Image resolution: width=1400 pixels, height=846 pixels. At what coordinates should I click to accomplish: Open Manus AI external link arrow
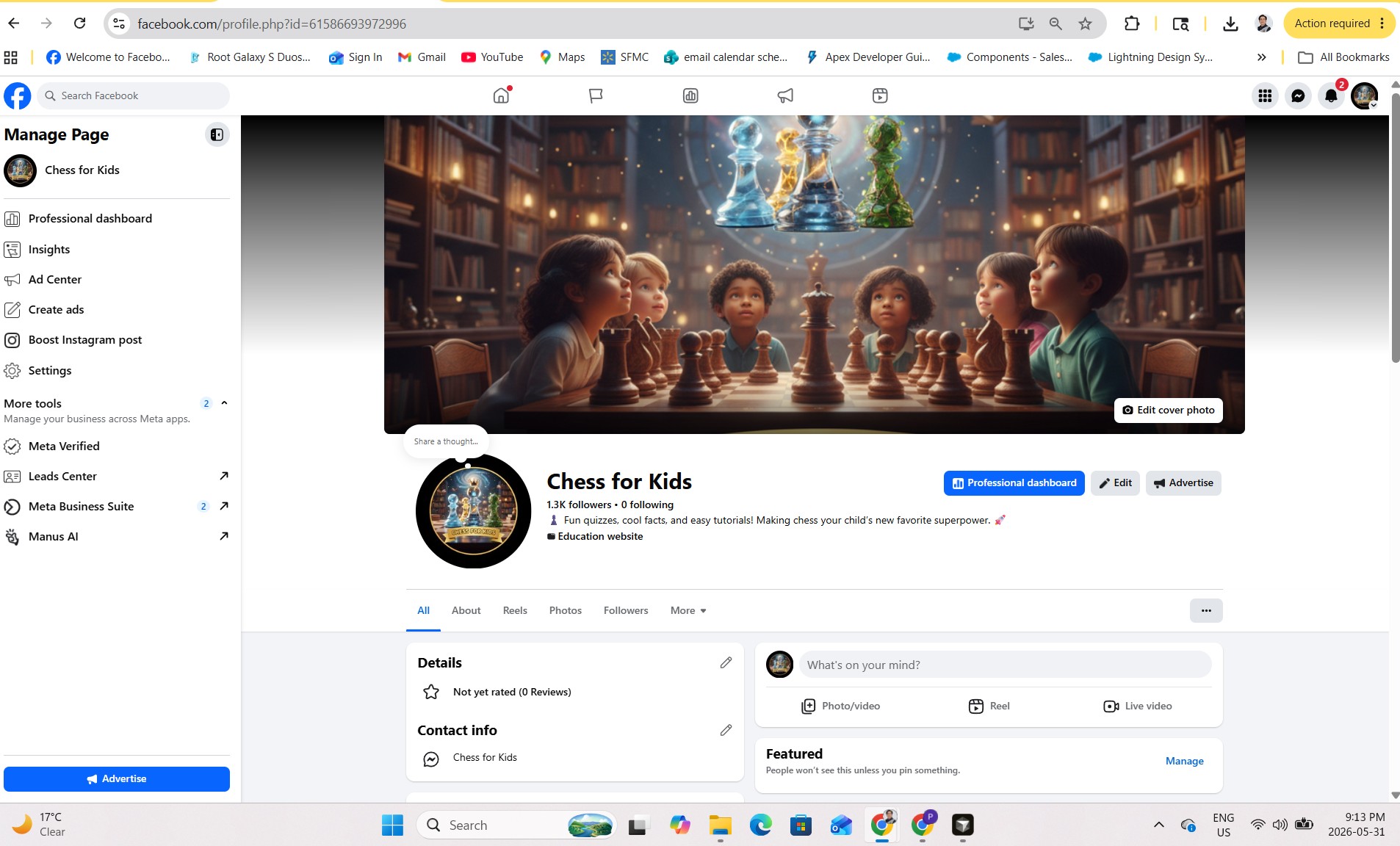(x=224, y=536)
